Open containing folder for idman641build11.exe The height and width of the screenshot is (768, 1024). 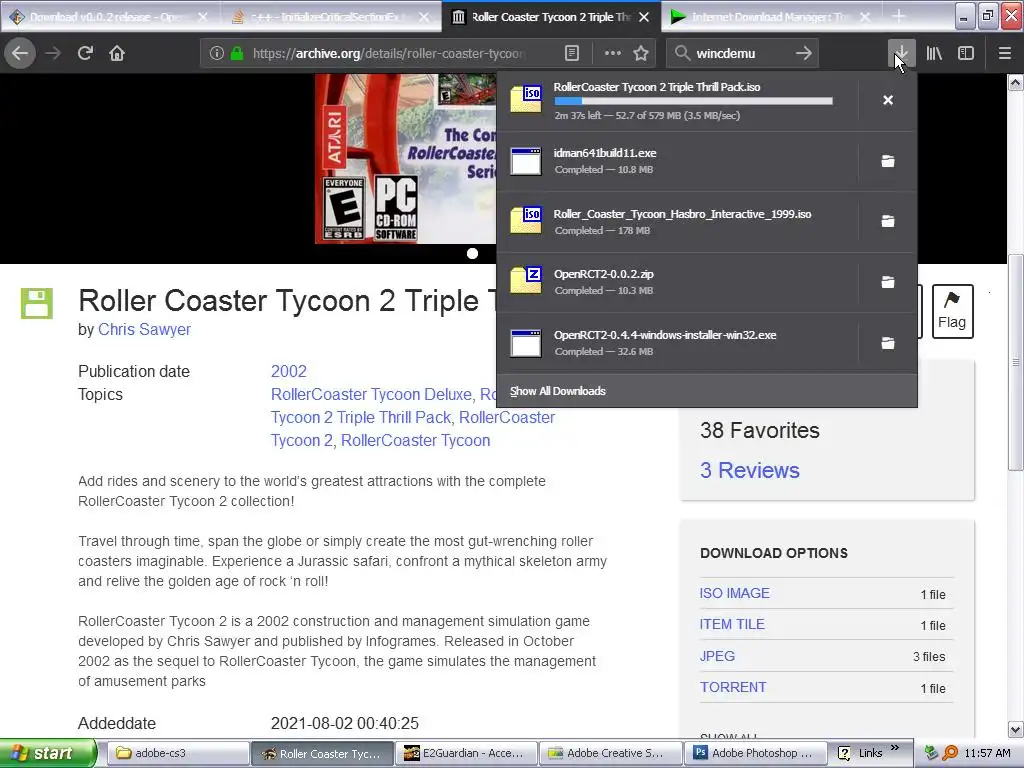(888, 161)
